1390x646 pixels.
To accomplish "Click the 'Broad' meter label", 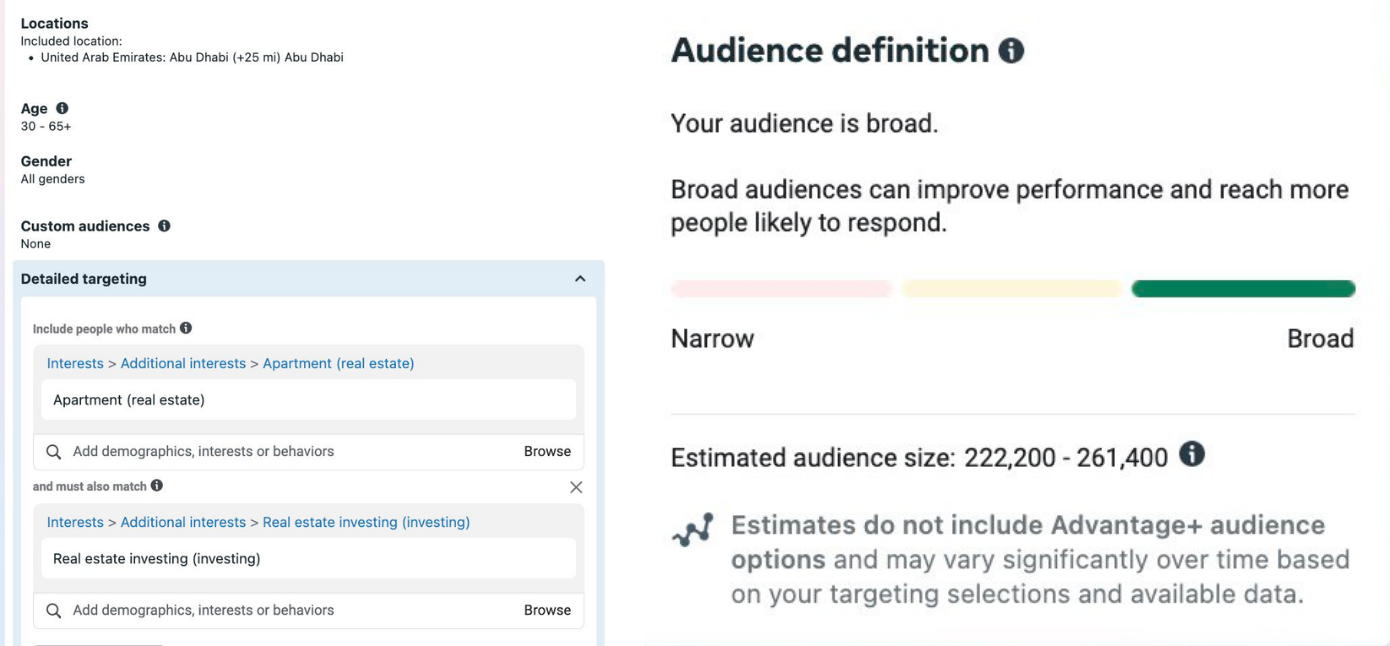I will 1320,339.
